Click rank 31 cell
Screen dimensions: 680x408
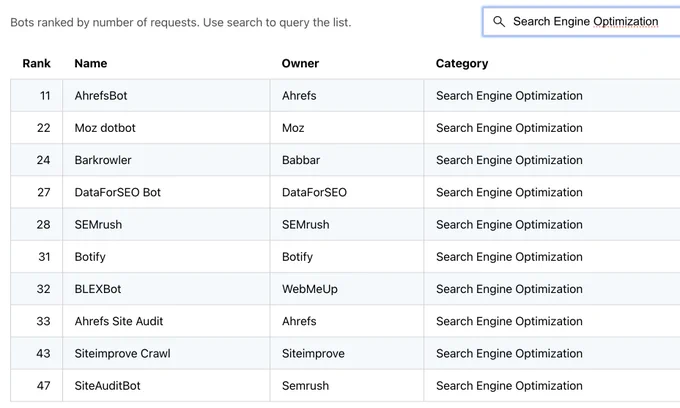[x=36, y=256]
